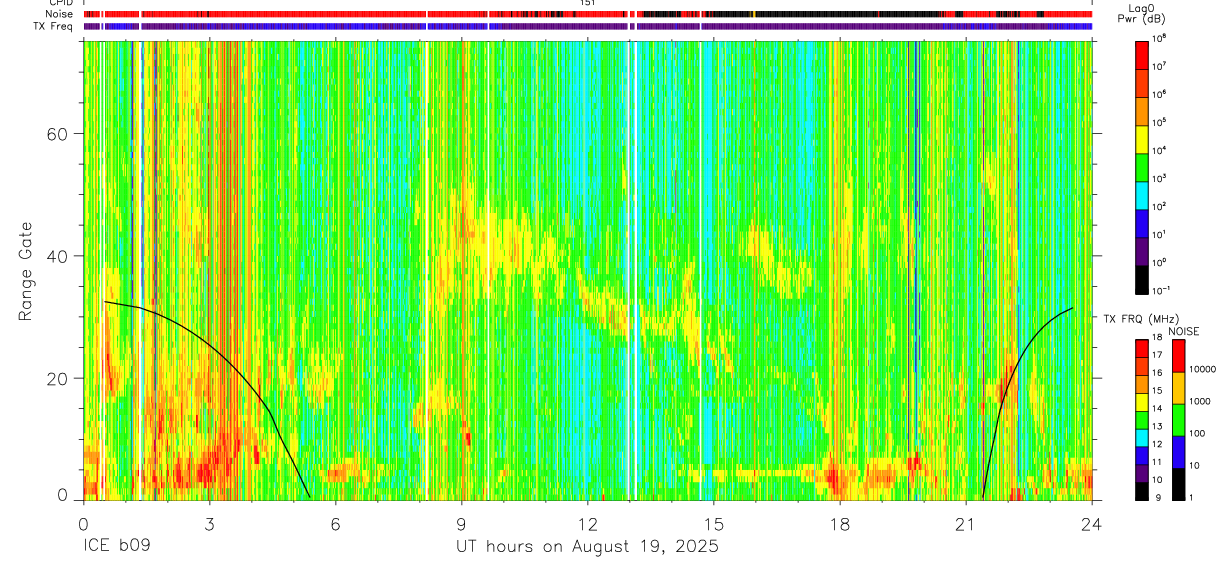Screen dimensions: 1228x567
Task: Pick the blue band of the Lag0 power colorbar
Action: click(1141, 223)
